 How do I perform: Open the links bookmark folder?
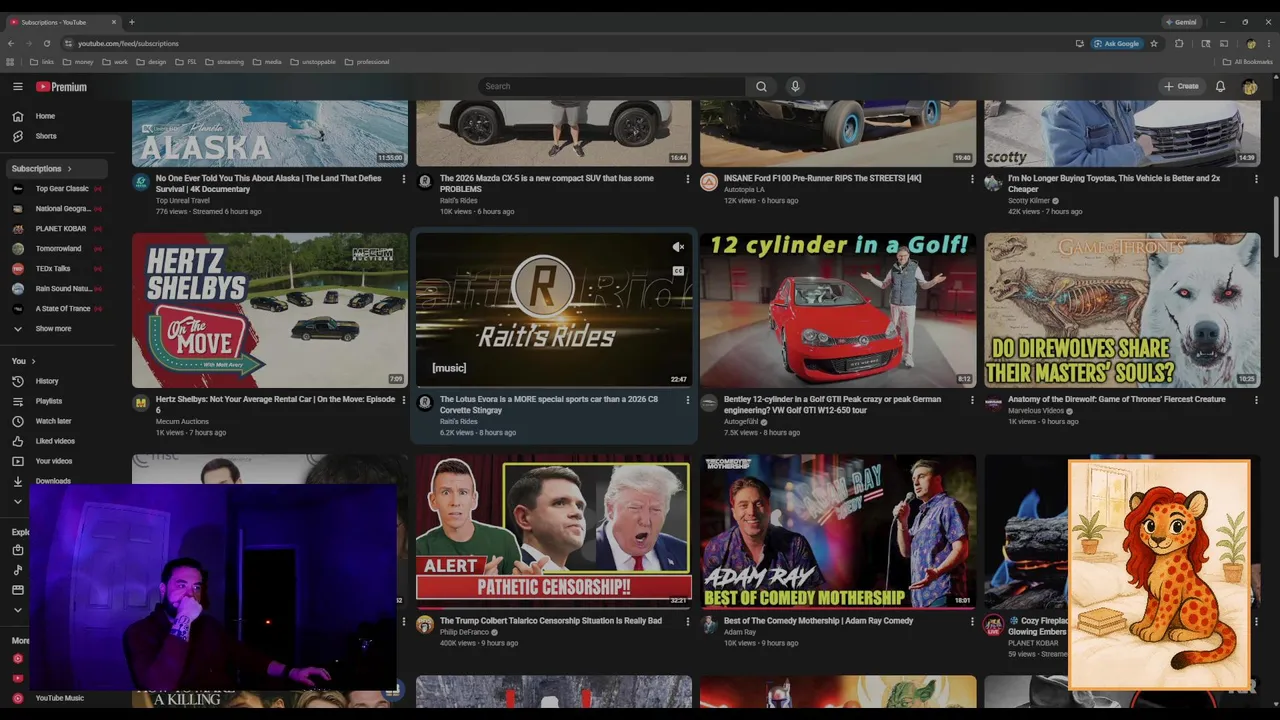click(41, 62)
